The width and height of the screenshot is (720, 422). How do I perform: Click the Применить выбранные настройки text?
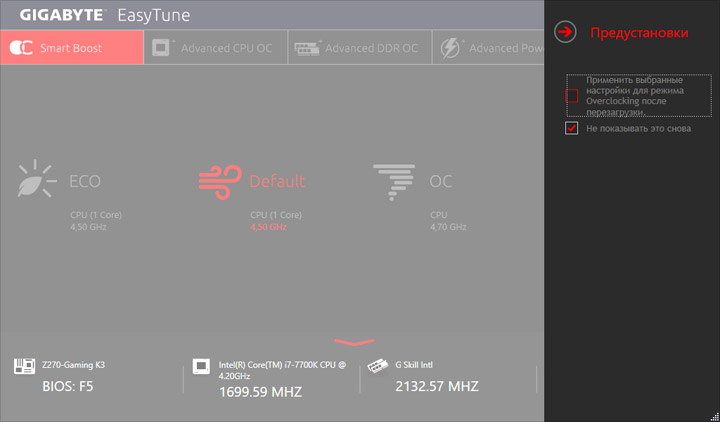coord(635,96)
